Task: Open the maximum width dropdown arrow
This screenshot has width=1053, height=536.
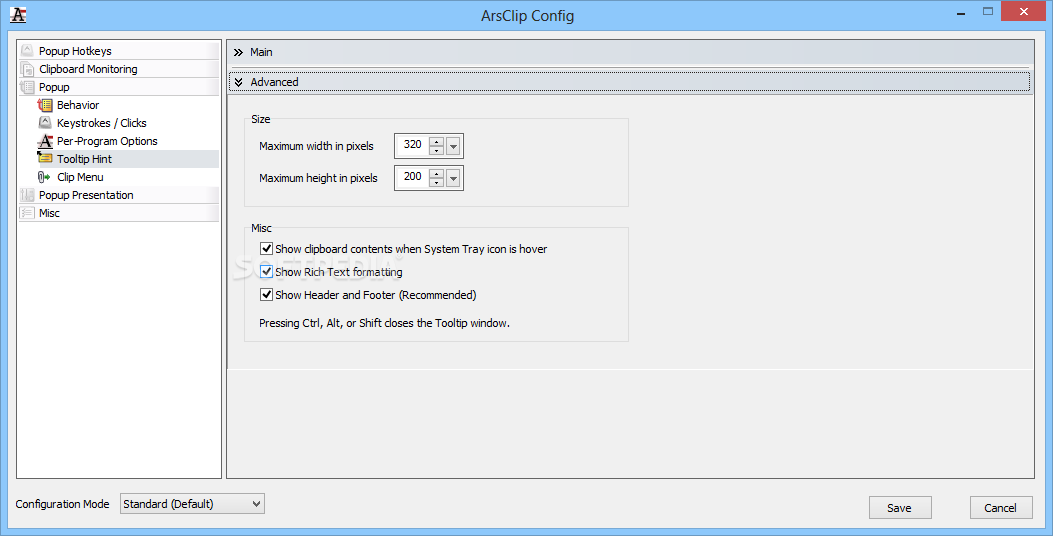Action: coord(453,146)
